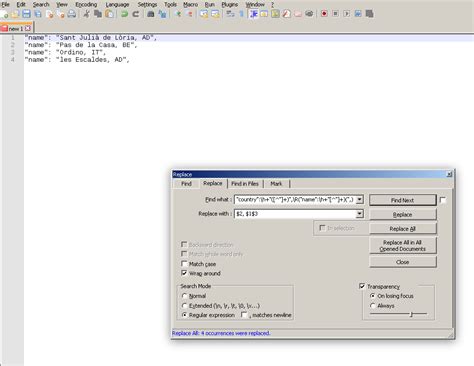The width and height of the screenshot is (474, 366).
Task: Click the Zoom Out toolbar icon
Action: 189,14
